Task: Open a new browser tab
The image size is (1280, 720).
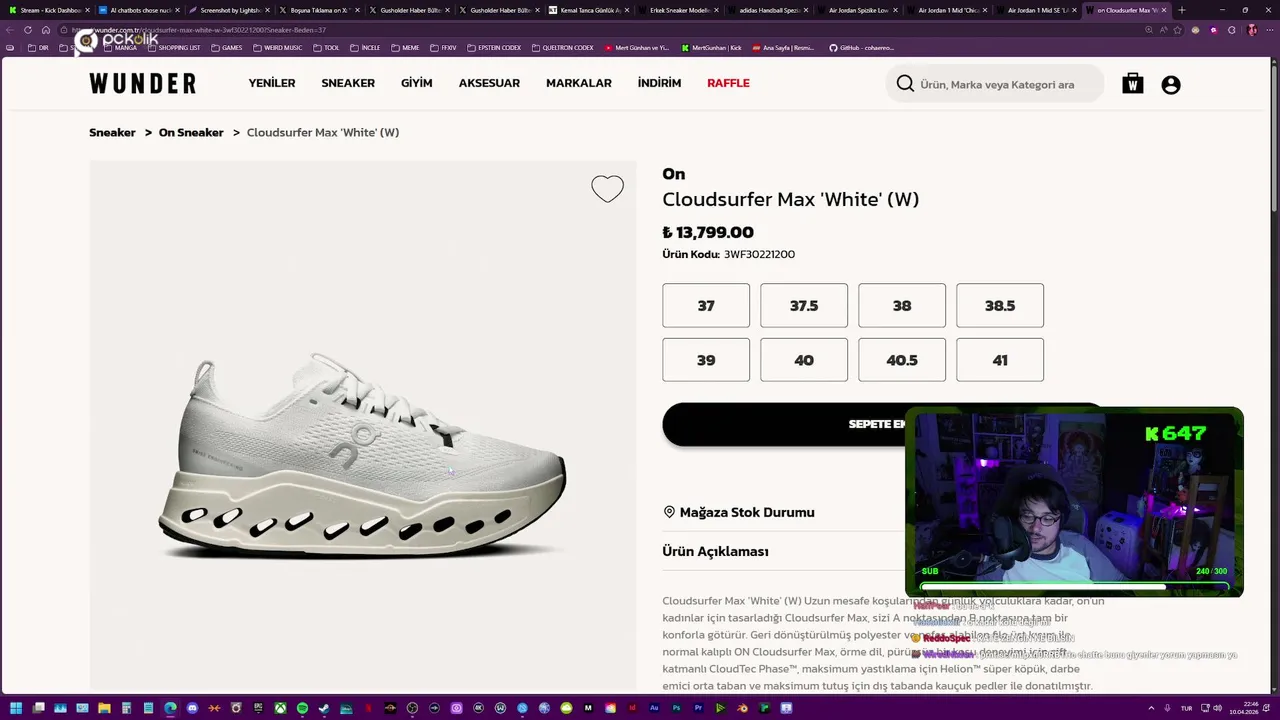Action: tap(1182, 10)
